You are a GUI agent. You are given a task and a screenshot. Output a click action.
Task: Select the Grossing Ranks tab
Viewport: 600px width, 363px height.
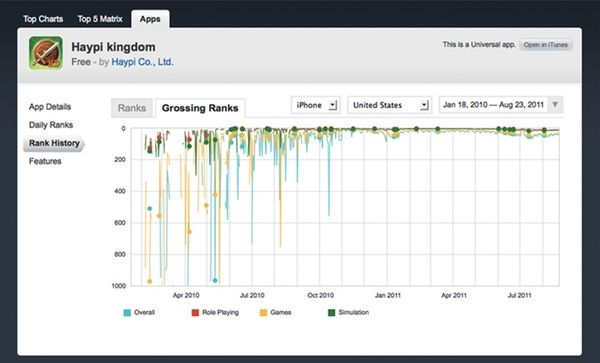(x=200, y=108)
